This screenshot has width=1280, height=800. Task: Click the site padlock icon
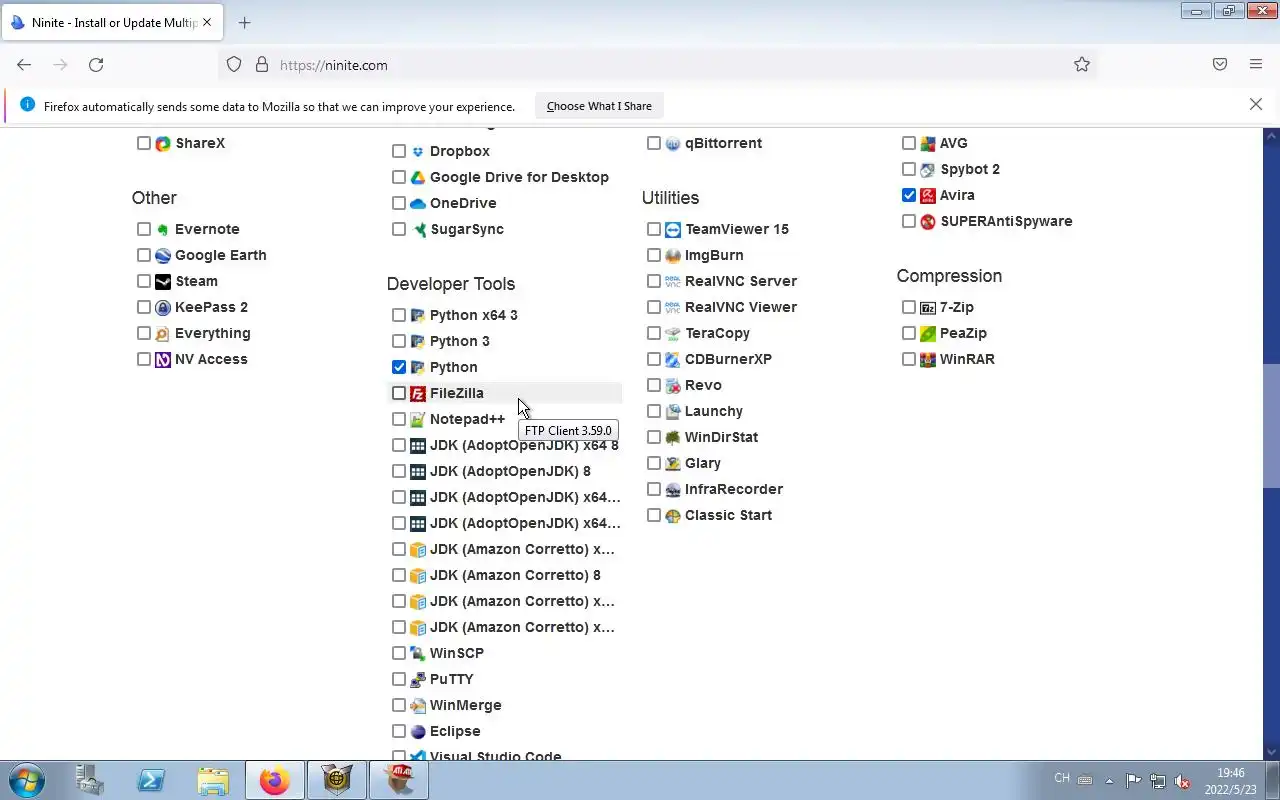(x=262, y=65)
